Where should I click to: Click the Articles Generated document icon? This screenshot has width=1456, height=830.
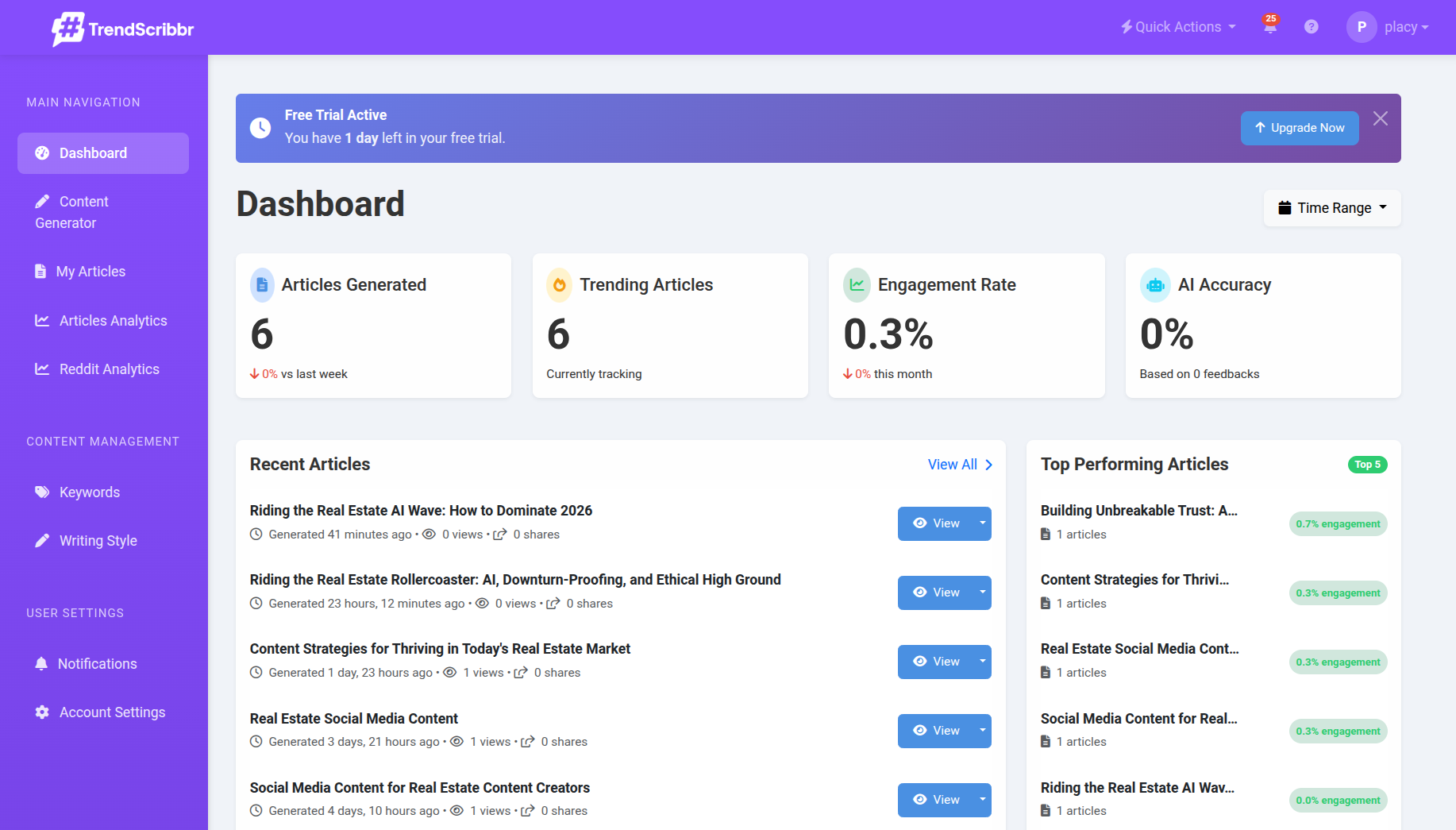click(x=262, y=285)
